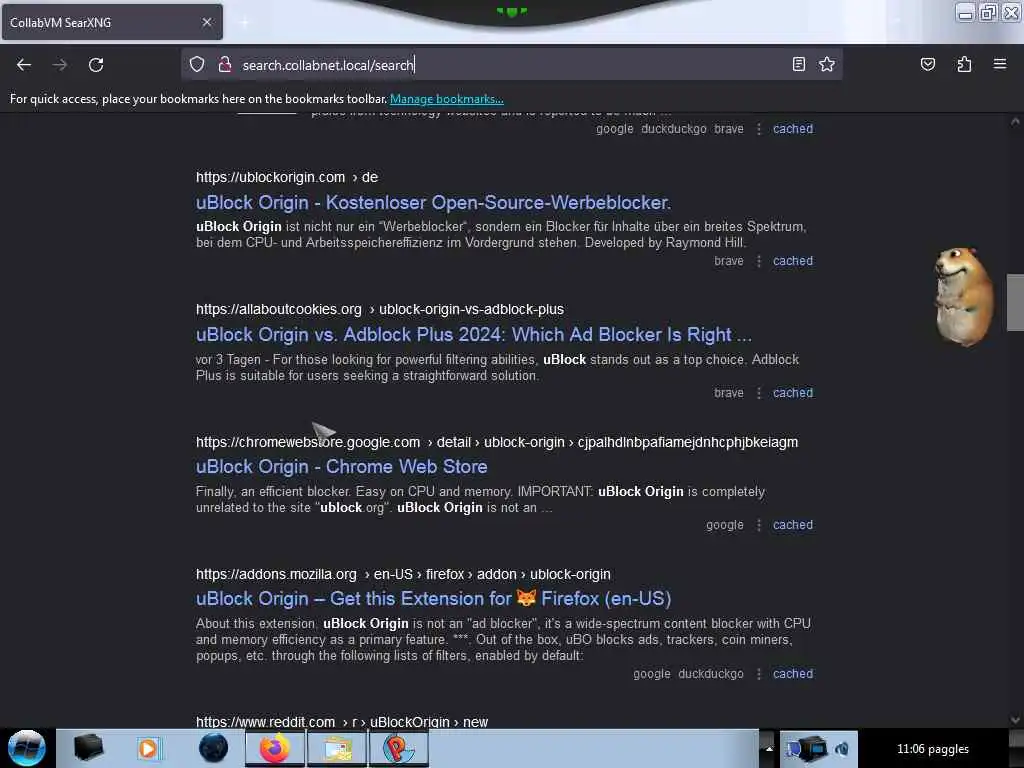The height and width of the screenshot is (768, 1024).
Task: Open cached link for ublockorigin.com result
Action: coord(793,261)
